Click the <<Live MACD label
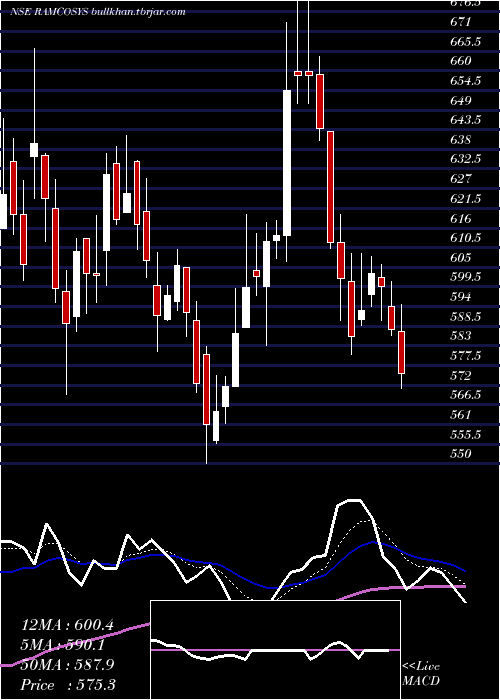Viewport: 500px width, 700px height. pos(421,674)
